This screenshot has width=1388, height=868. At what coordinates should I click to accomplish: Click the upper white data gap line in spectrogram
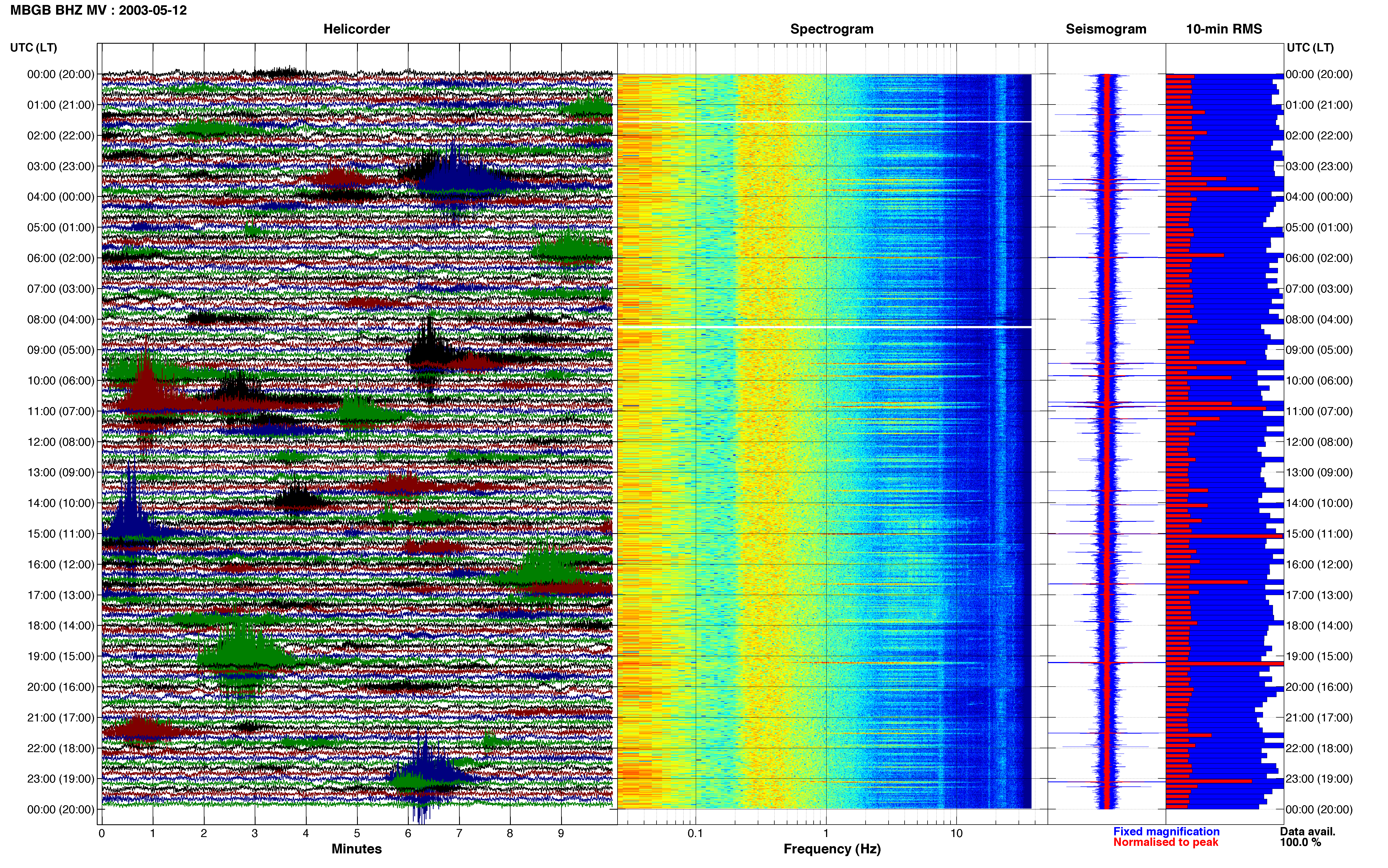coord(824,122)
